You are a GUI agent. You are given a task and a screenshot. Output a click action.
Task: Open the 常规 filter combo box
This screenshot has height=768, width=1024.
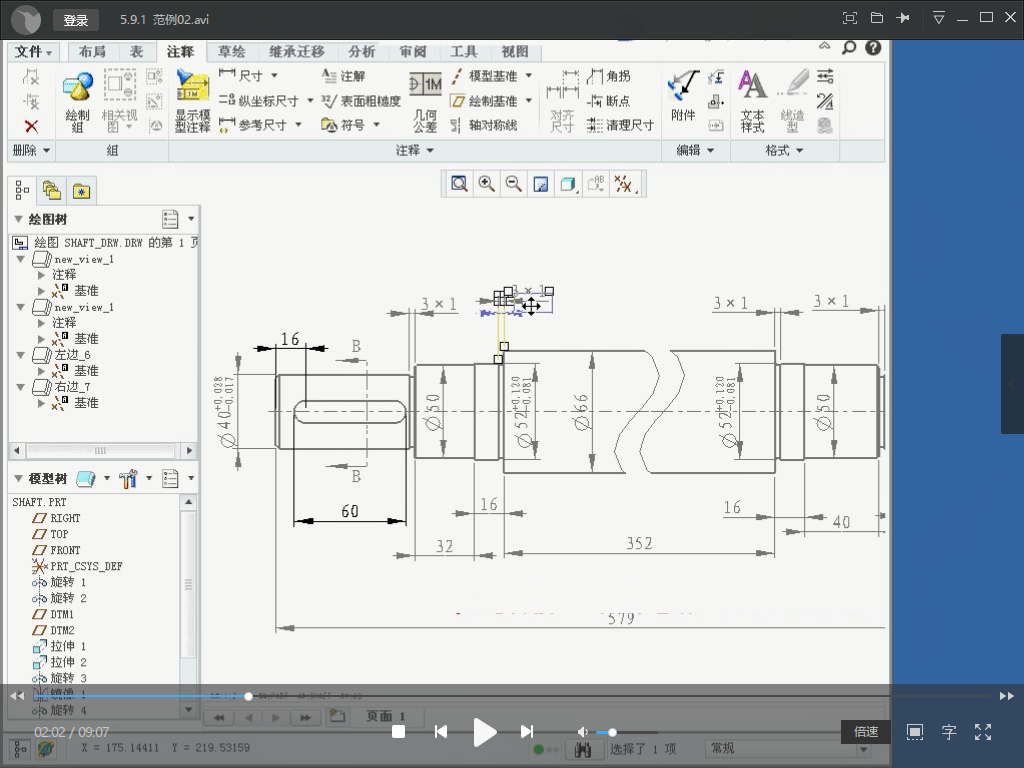[x=788, y=748]
